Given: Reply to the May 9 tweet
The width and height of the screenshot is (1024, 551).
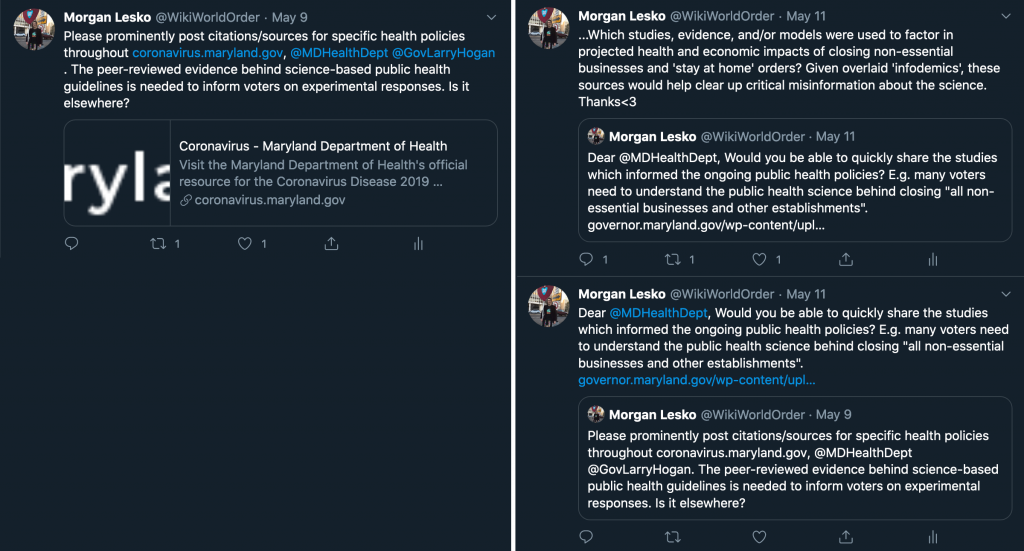Looking at the screenshot, I should [72, 244].
